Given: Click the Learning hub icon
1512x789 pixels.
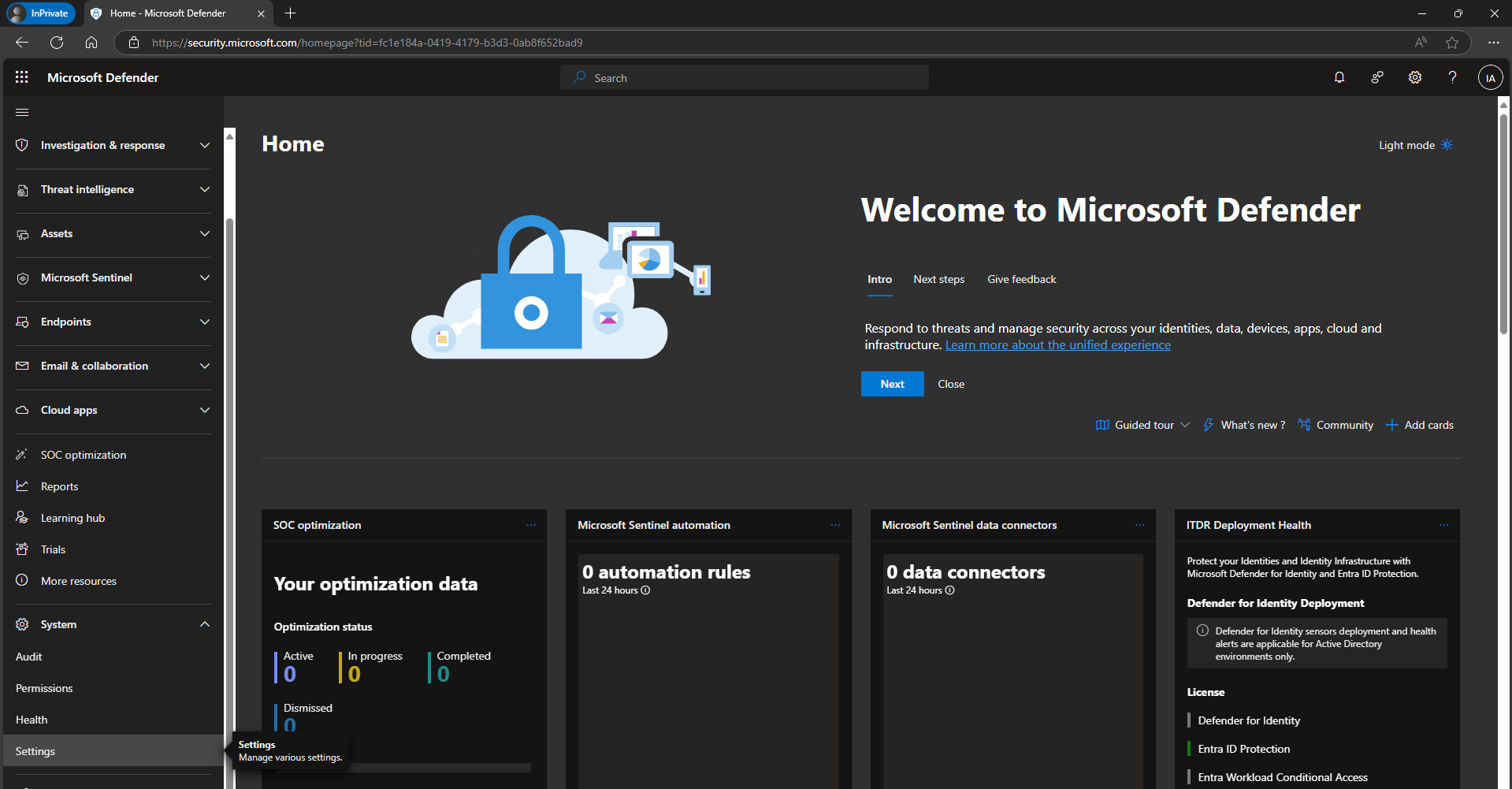Looking at the screenshot, I should click(x=22, y=518).
